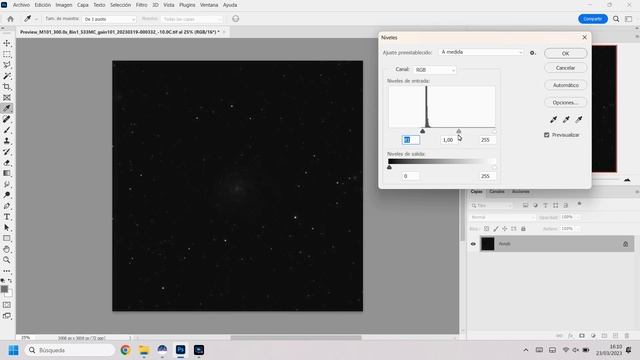The width and height of the screenshot is (640, 360).
Task: Toggle Quick Mask mode icon
Action: coord(7,305)
